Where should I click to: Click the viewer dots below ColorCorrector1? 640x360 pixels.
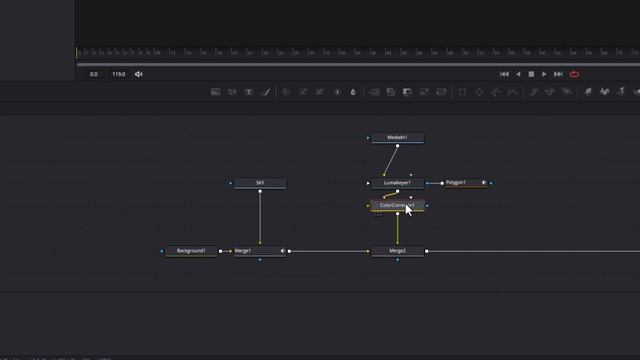tap(378, 213)
